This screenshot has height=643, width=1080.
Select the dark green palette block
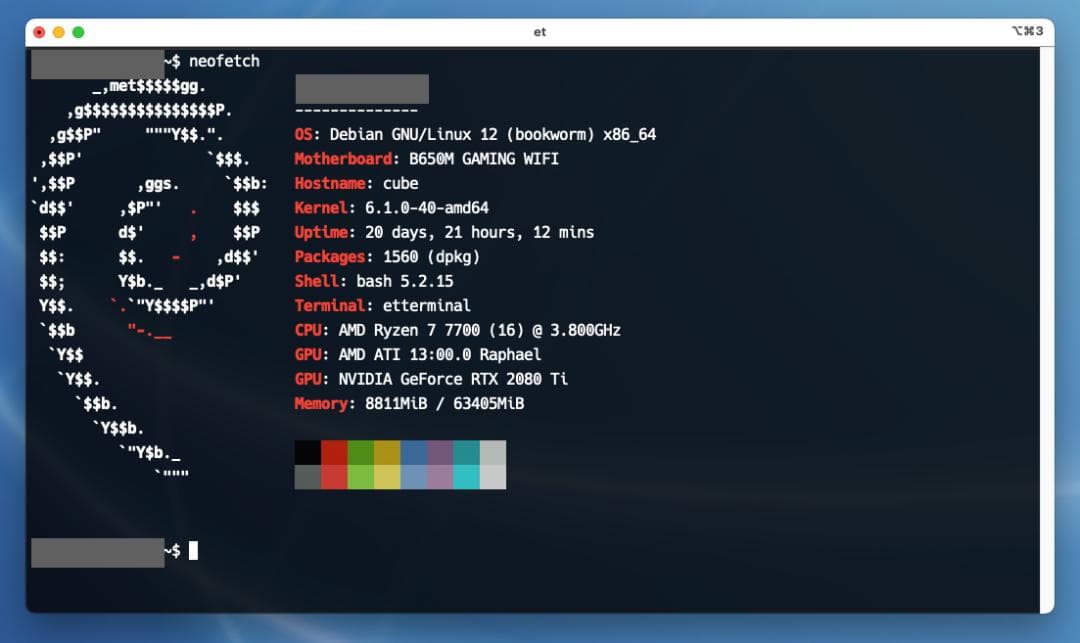[x=360, y=453]
